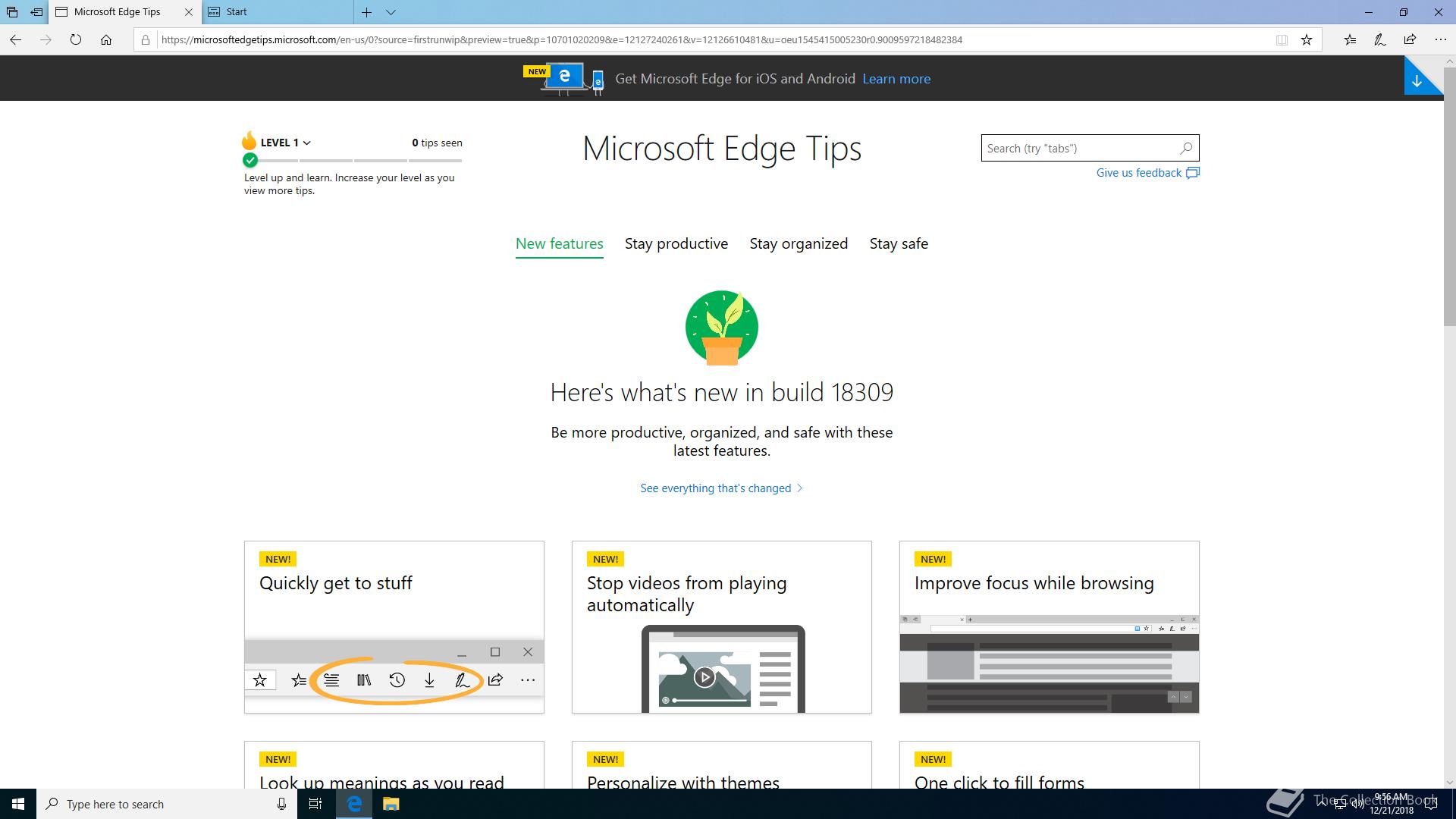Screen dimensions: 1456x819
Task: Toggle Reading view icon
Action: [x=1282, y=40]
